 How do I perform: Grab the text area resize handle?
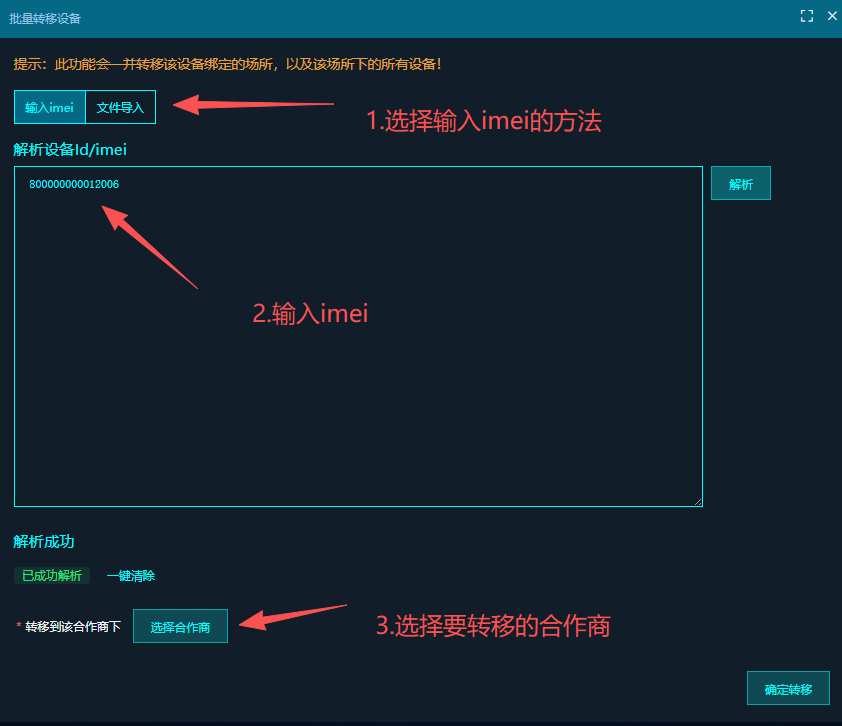698,502
